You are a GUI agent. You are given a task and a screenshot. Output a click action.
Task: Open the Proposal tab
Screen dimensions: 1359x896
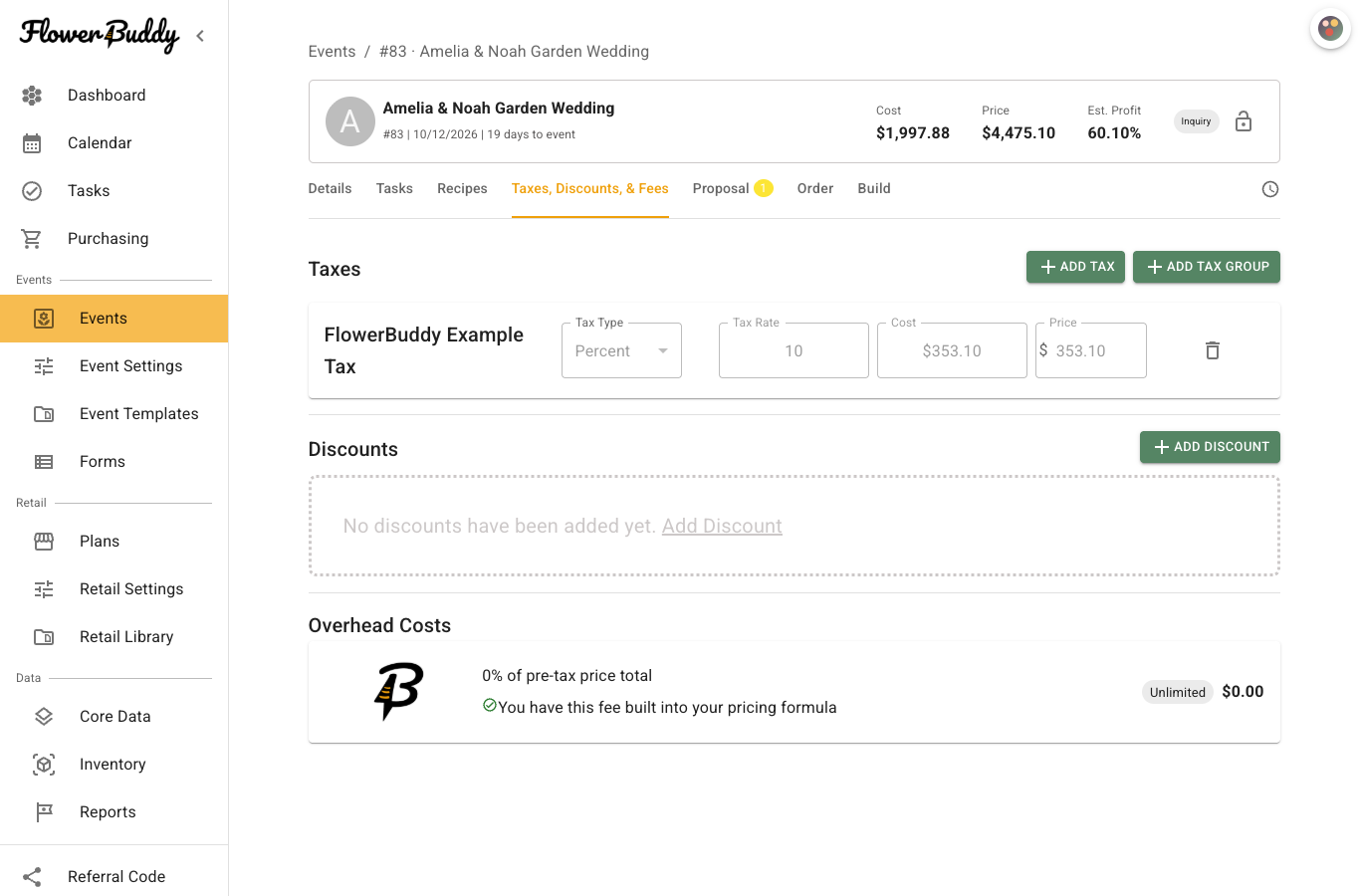click(733, 189)
